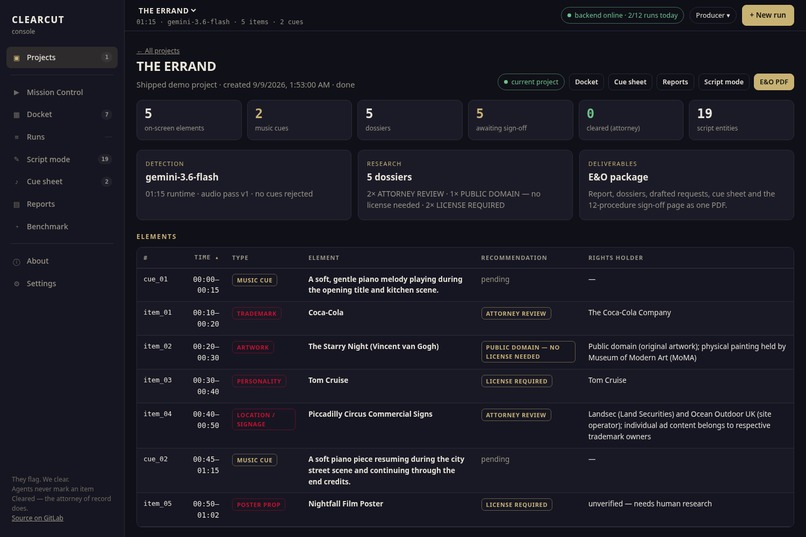Select the cue_01 row identifier

(x=156, y=280)
